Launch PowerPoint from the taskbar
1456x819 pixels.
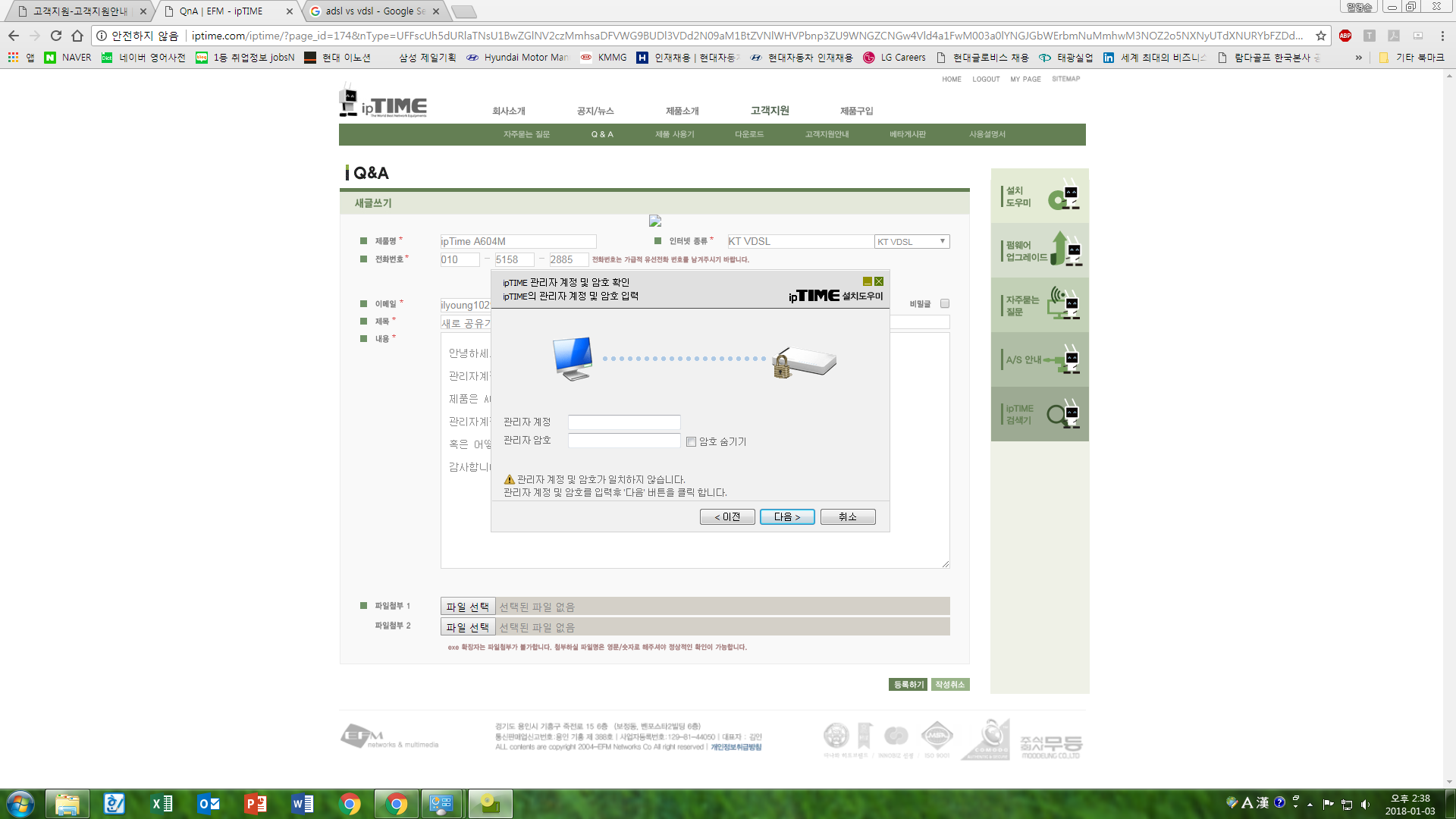[x=256, y=804]
